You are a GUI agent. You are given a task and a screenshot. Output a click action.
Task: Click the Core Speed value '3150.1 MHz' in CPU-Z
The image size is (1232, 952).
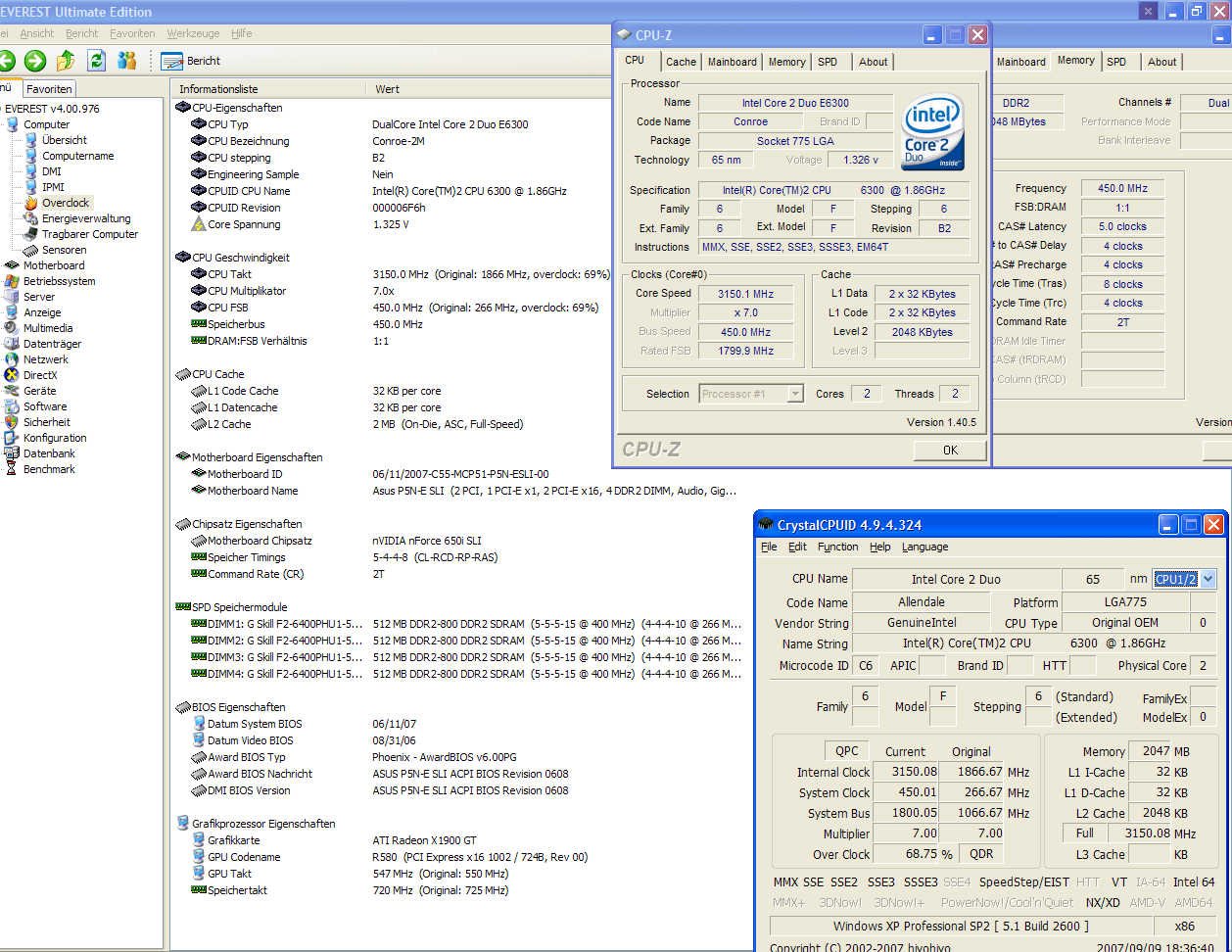tap(746, 293)
